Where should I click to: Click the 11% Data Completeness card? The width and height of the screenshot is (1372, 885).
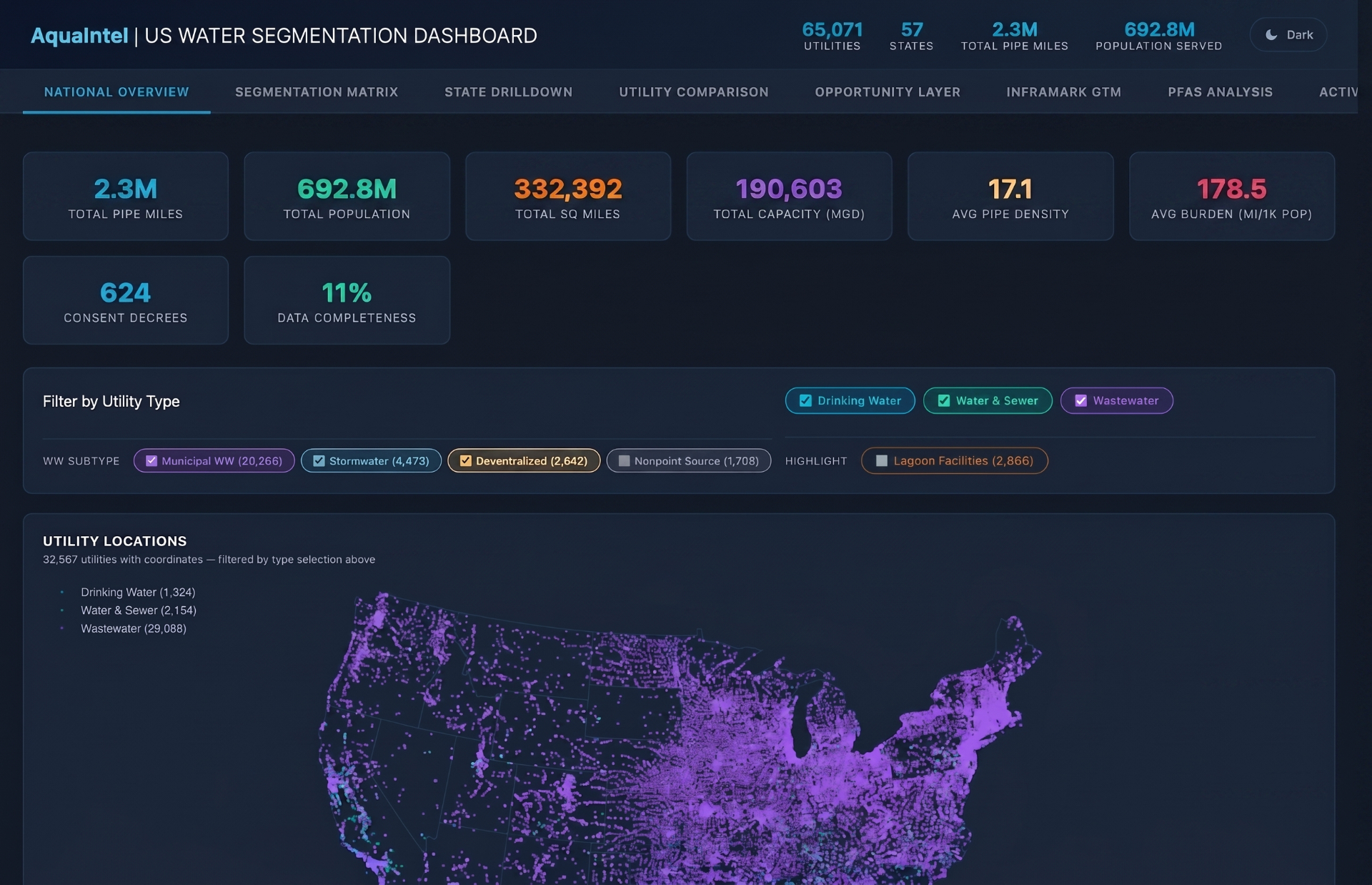tap(347, 300)
